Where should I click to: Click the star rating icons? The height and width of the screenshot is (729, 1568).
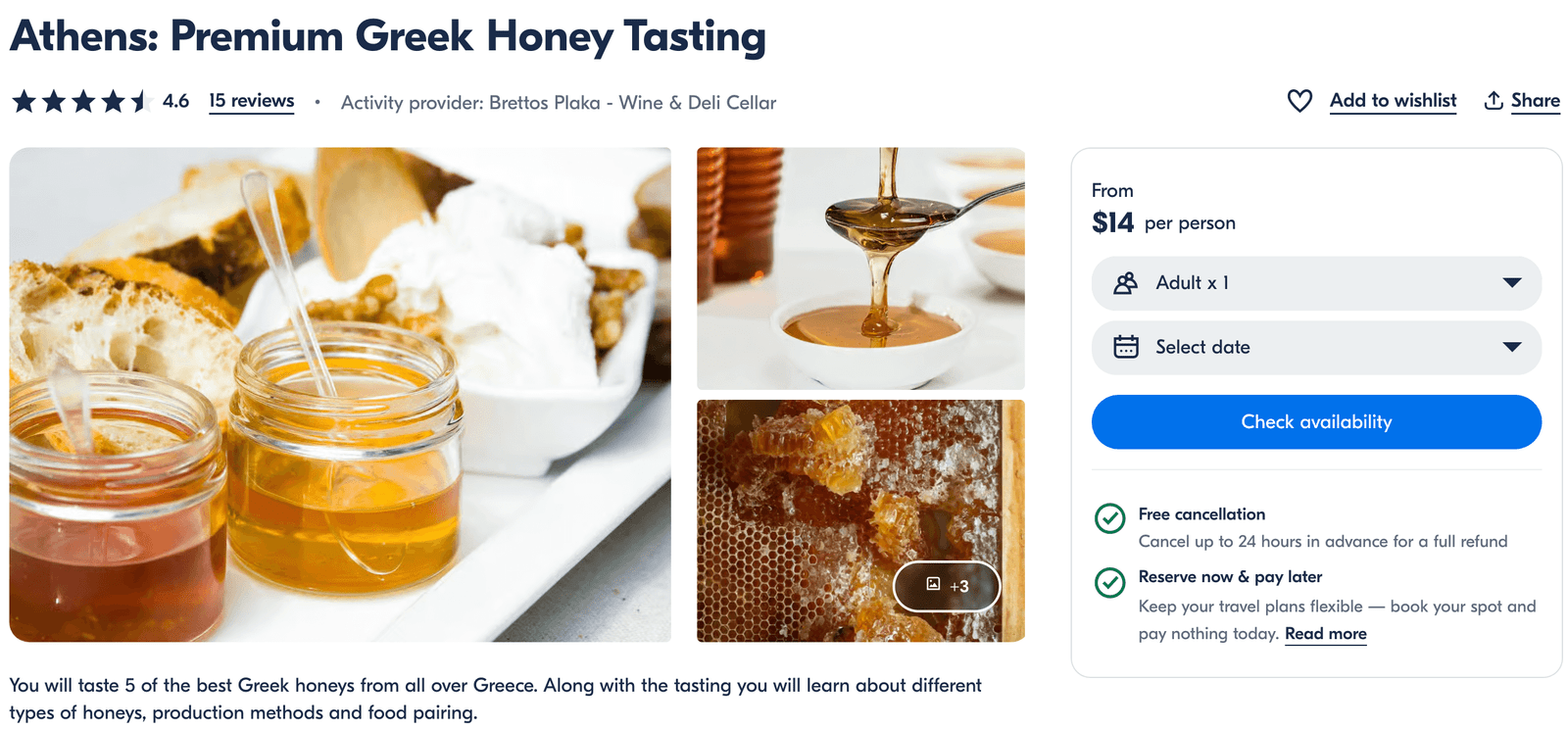click(x=80, y=101)
